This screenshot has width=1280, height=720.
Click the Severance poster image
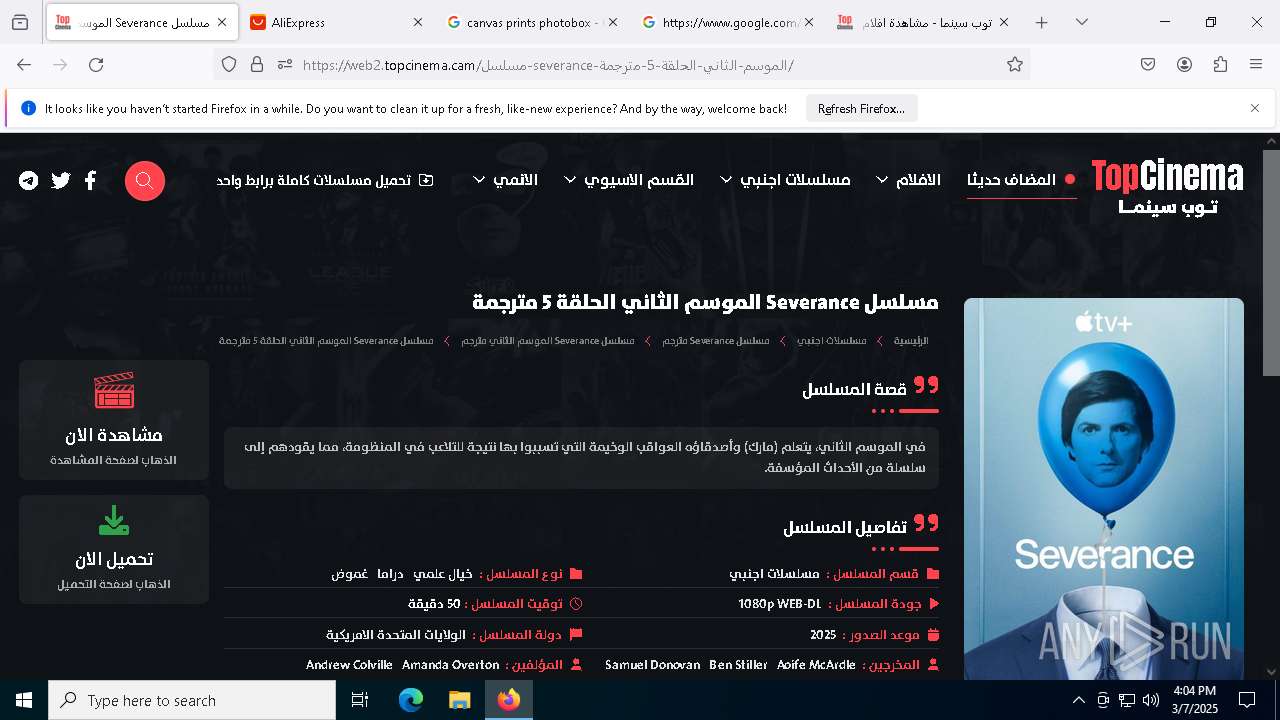point(1104,489)
